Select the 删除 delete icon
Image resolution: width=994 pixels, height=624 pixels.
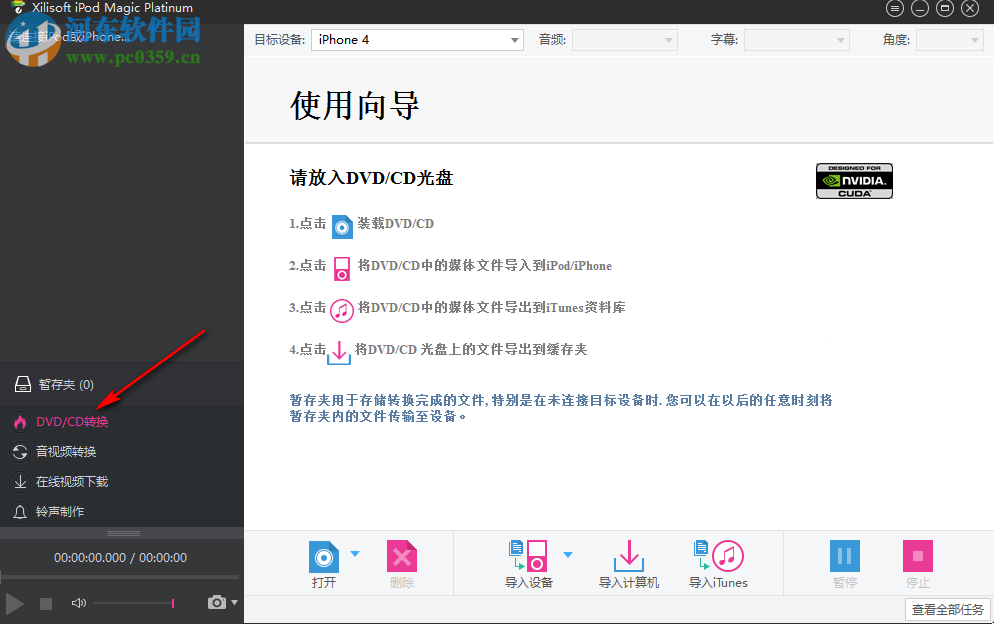(x=401, y=558)
